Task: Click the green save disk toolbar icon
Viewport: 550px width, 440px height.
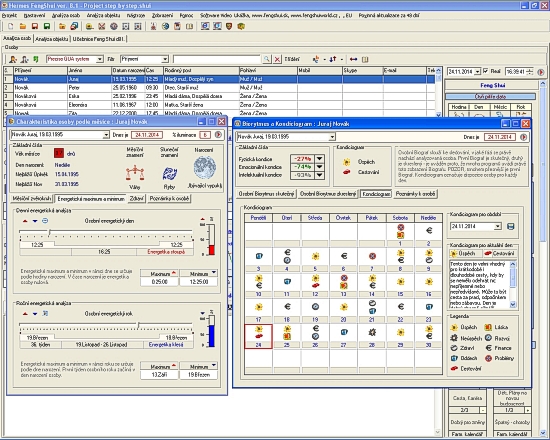Action: [47, 26]
